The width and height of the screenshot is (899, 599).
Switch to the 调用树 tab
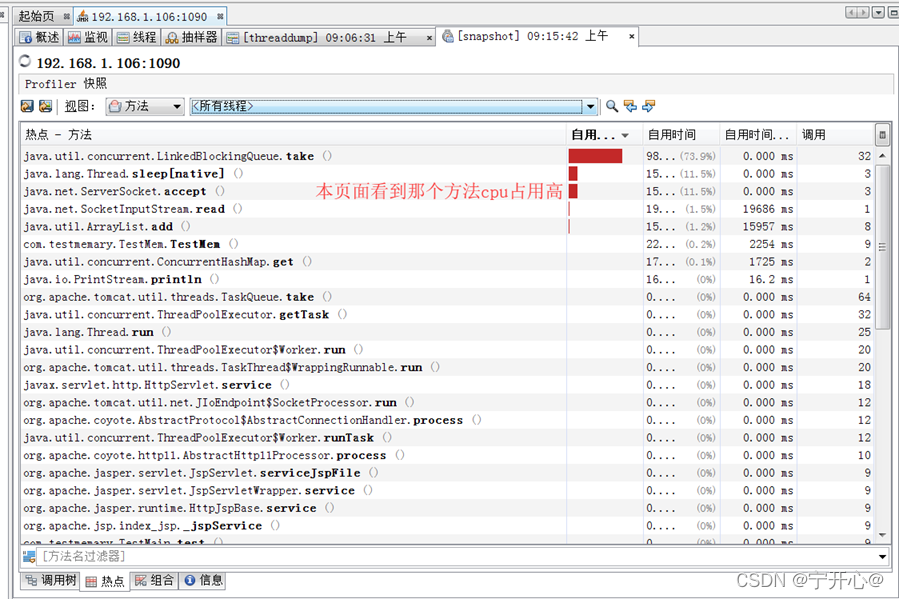pos(49,580)
